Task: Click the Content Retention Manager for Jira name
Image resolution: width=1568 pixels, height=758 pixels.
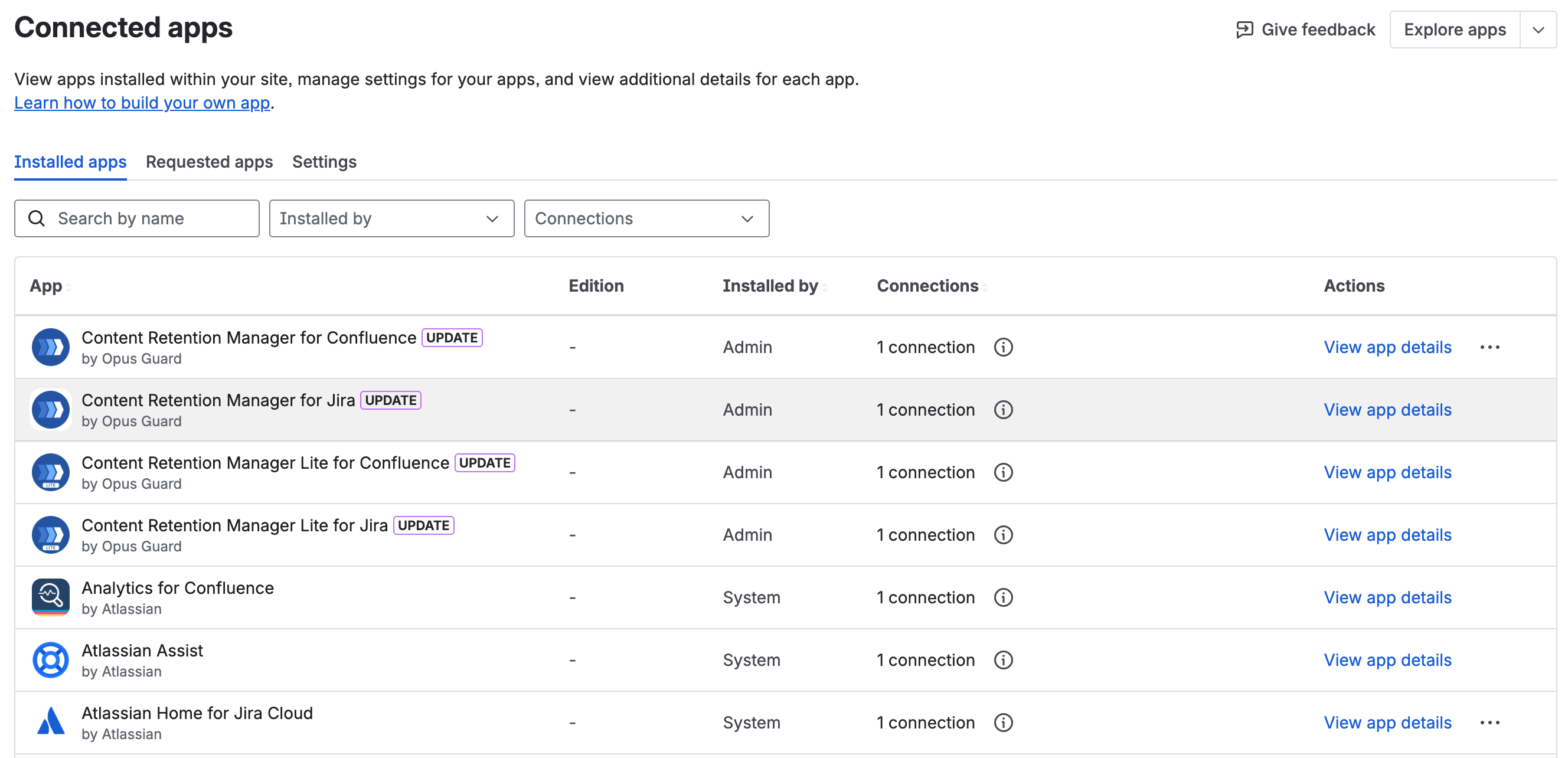Action: [218, 400]
